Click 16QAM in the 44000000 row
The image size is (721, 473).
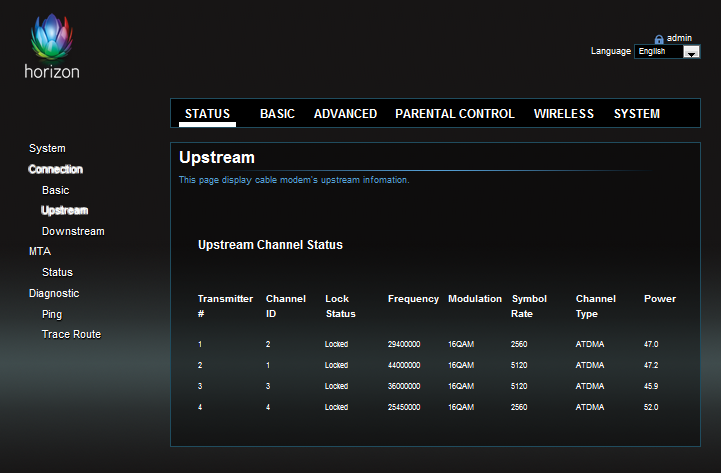pos(461,365)
